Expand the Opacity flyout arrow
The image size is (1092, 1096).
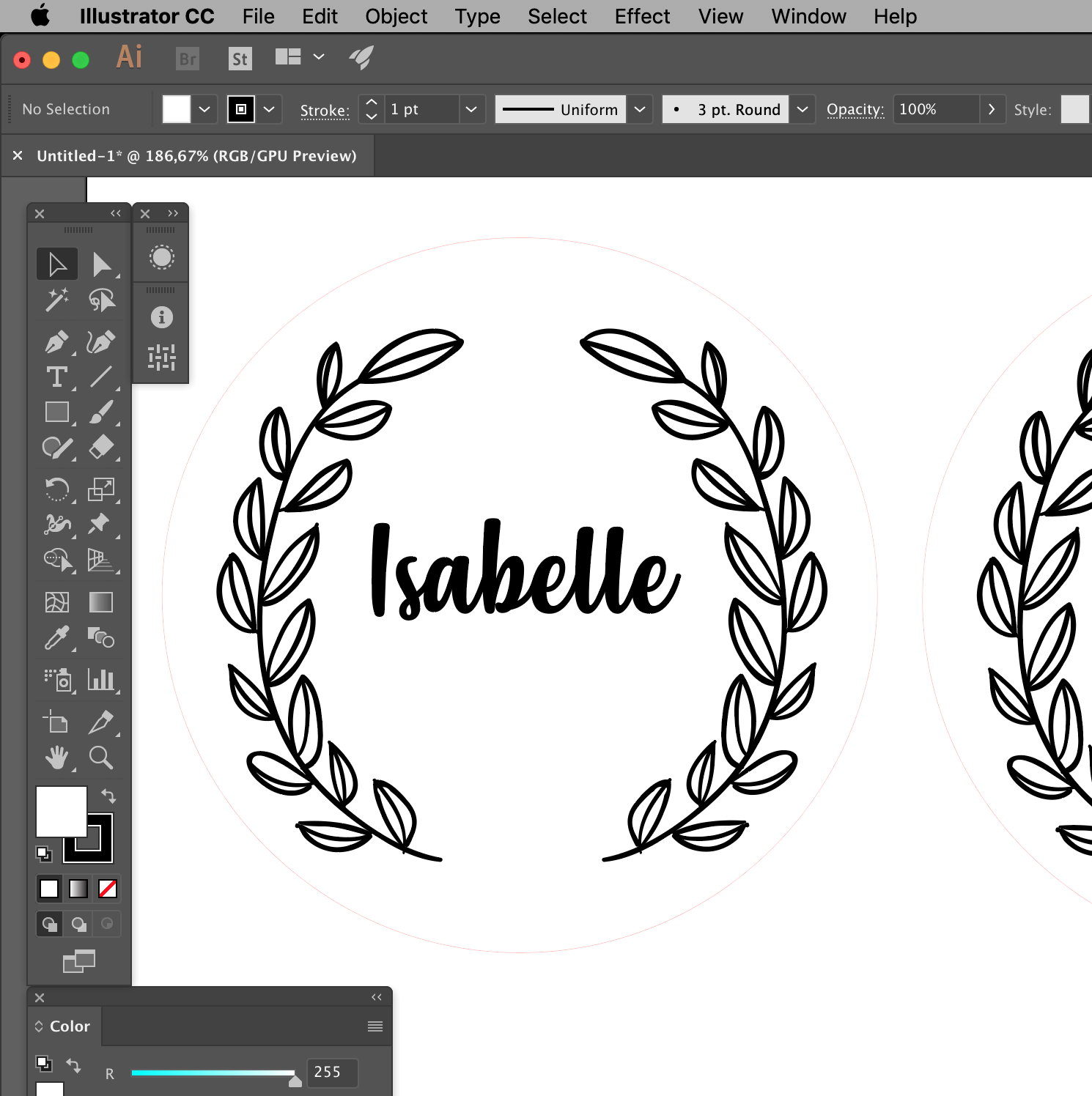pyautogui.click(x=992, y=109)
